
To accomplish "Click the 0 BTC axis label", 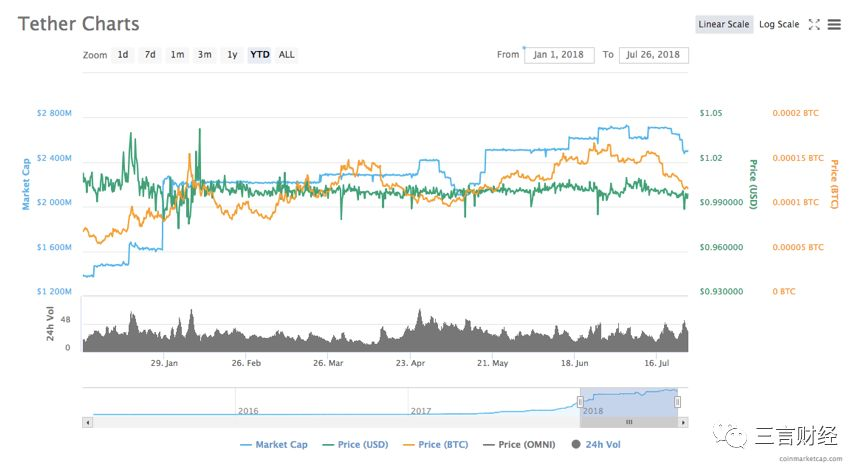I will pos(784,291).
